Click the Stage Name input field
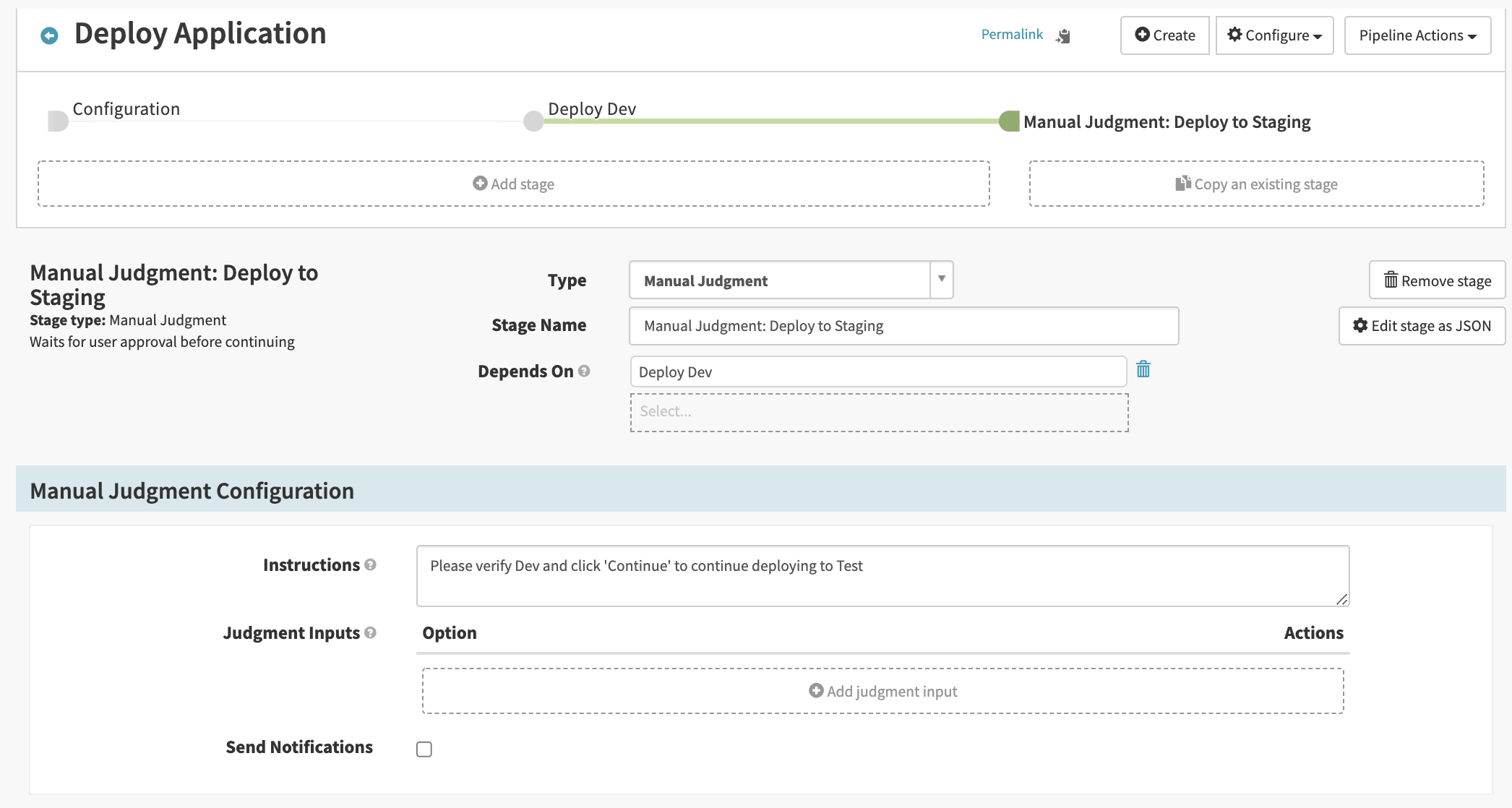Viewport: 1512px width, 808px height. click(x=902, y=325)
